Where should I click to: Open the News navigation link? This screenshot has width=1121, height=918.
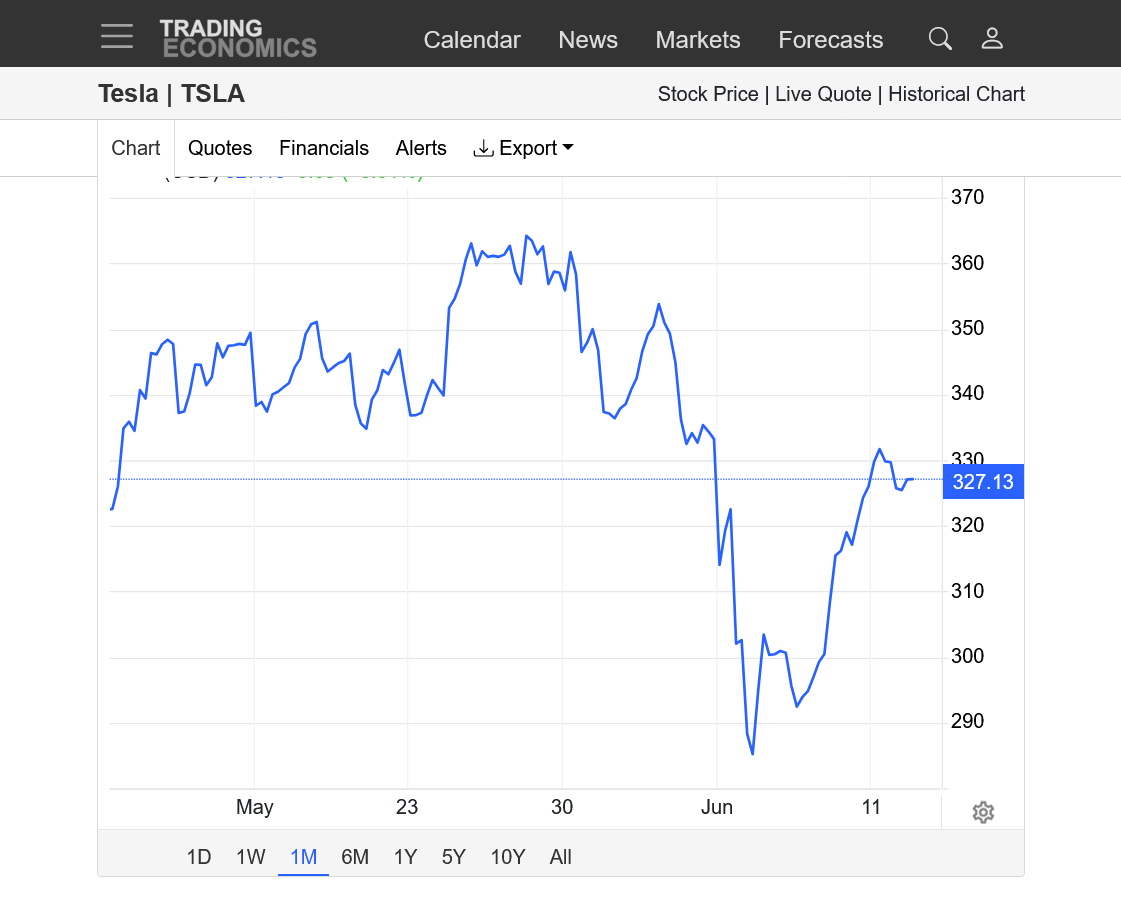(588, 40)
